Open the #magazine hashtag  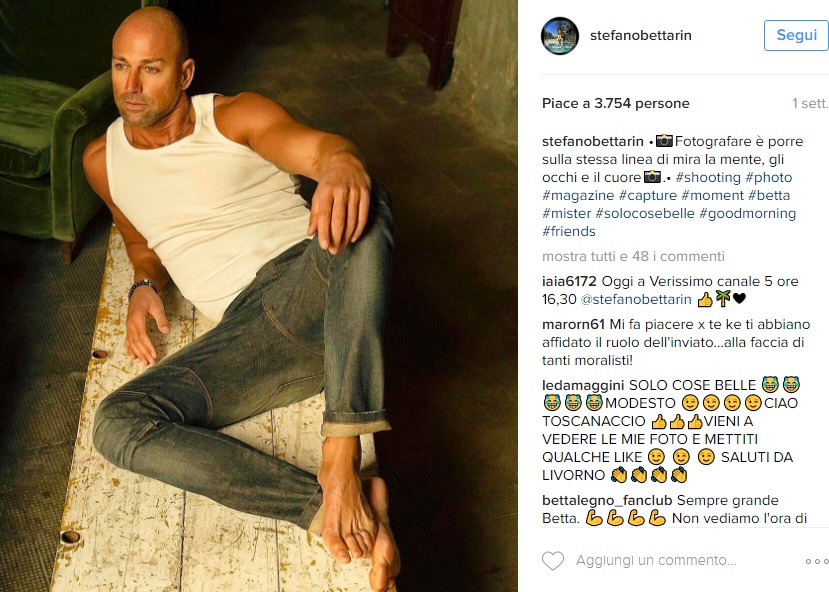578,196
